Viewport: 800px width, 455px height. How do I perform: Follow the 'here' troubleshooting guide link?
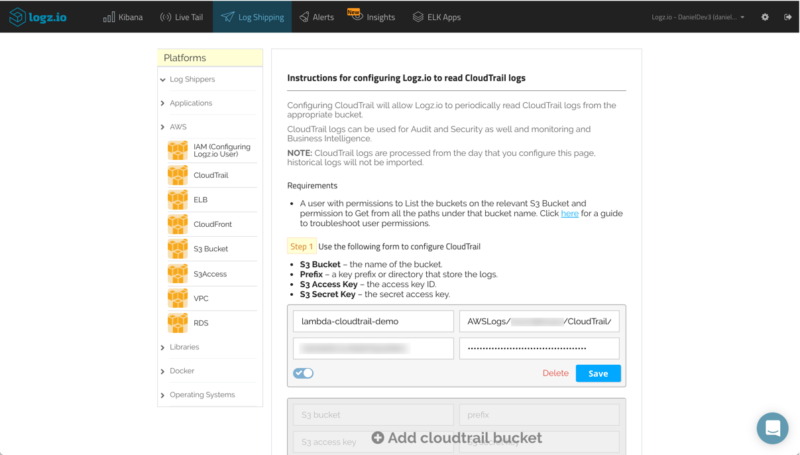569,214
